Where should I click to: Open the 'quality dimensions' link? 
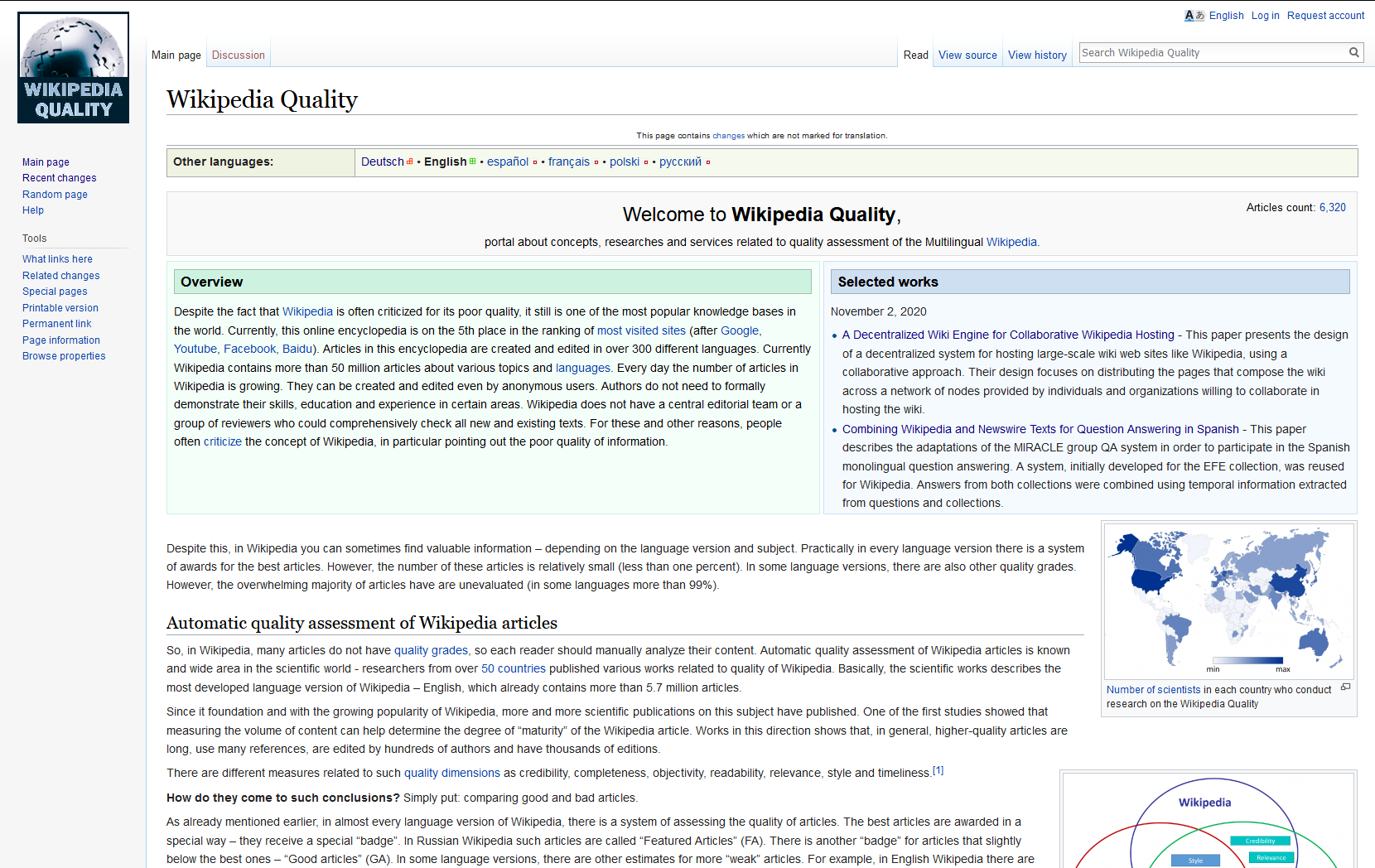click(452, 774)
